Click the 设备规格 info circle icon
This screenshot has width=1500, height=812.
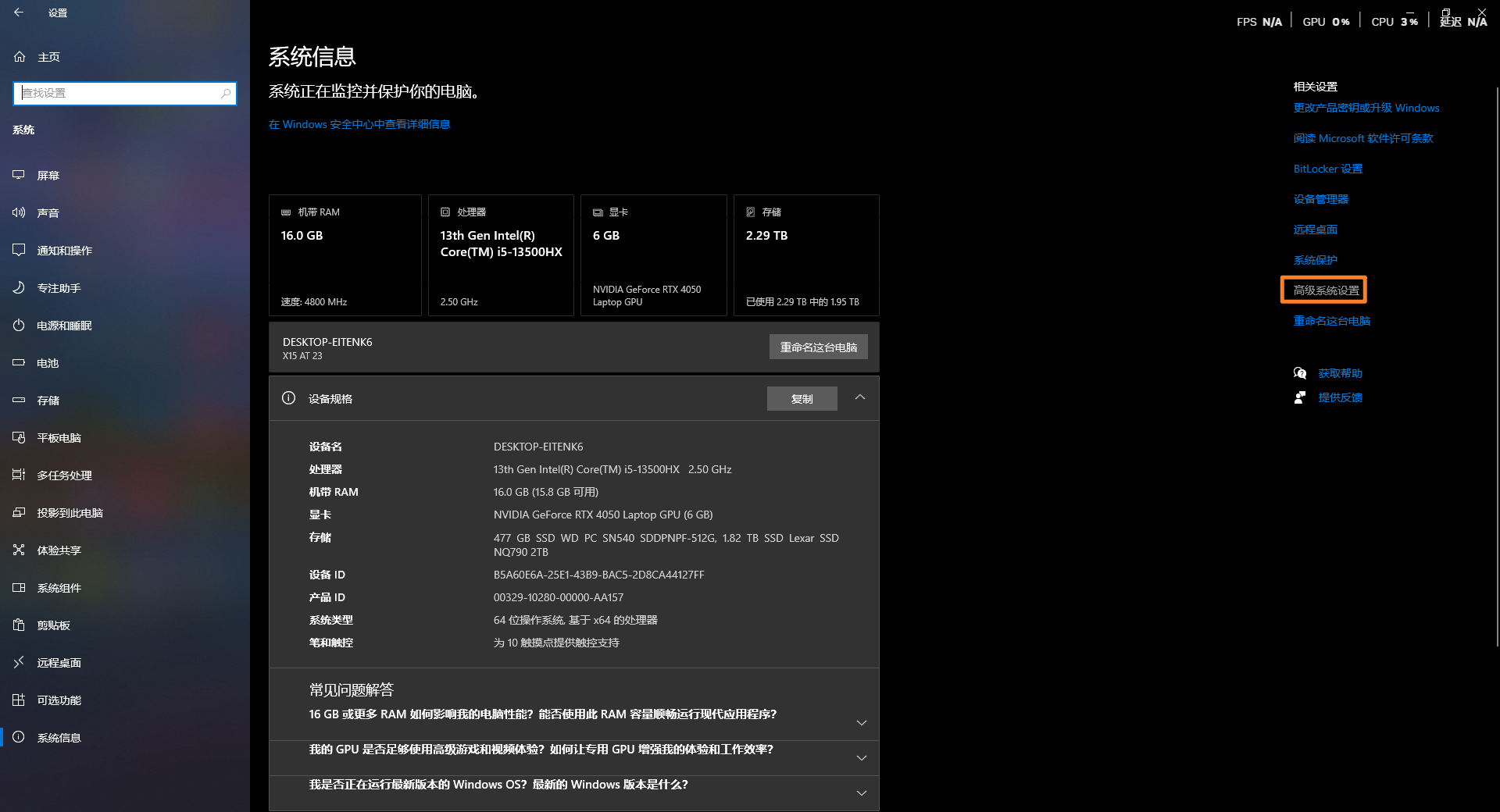click(288, 397)
